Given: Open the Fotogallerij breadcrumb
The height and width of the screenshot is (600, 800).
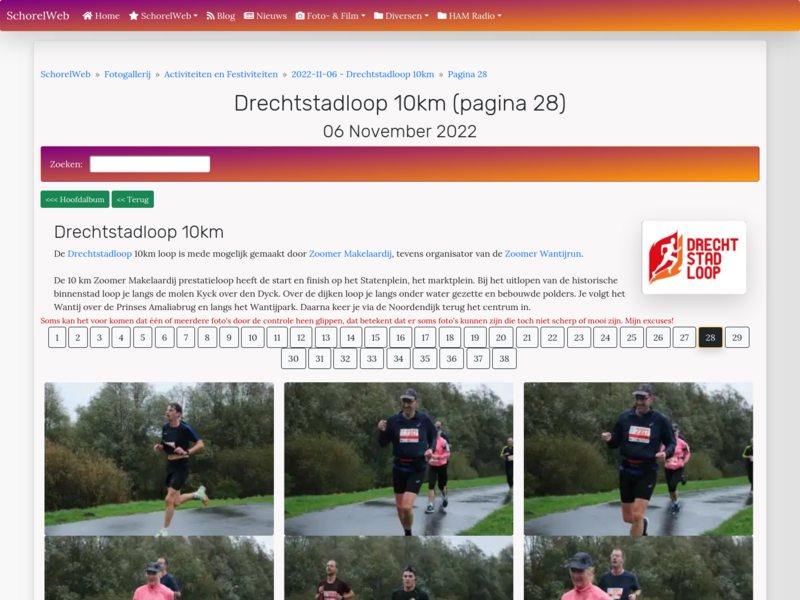Looking at the screenshot, I should tap(127, 74).
